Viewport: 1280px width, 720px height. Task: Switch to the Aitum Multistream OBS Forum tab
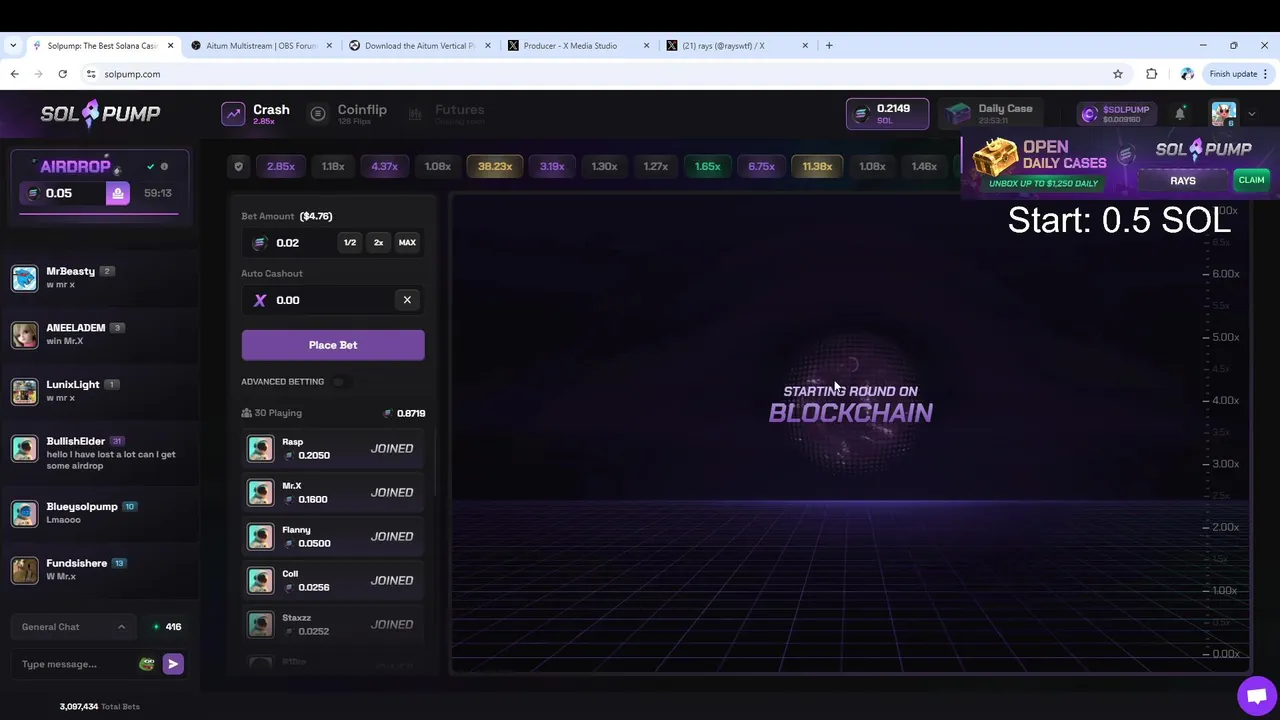[261, 45]
